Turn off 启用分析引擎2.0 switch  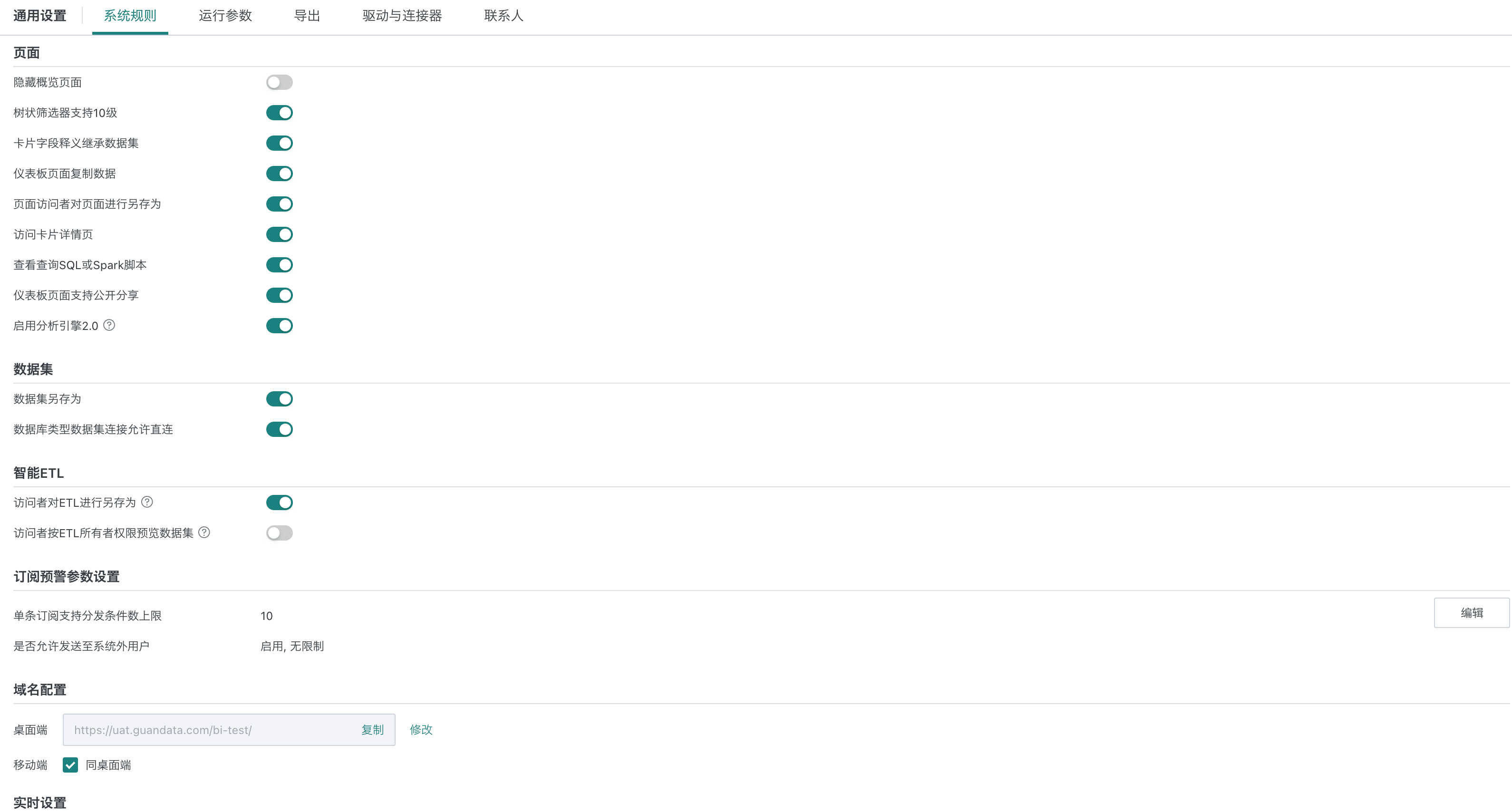(x=280, y=326)
